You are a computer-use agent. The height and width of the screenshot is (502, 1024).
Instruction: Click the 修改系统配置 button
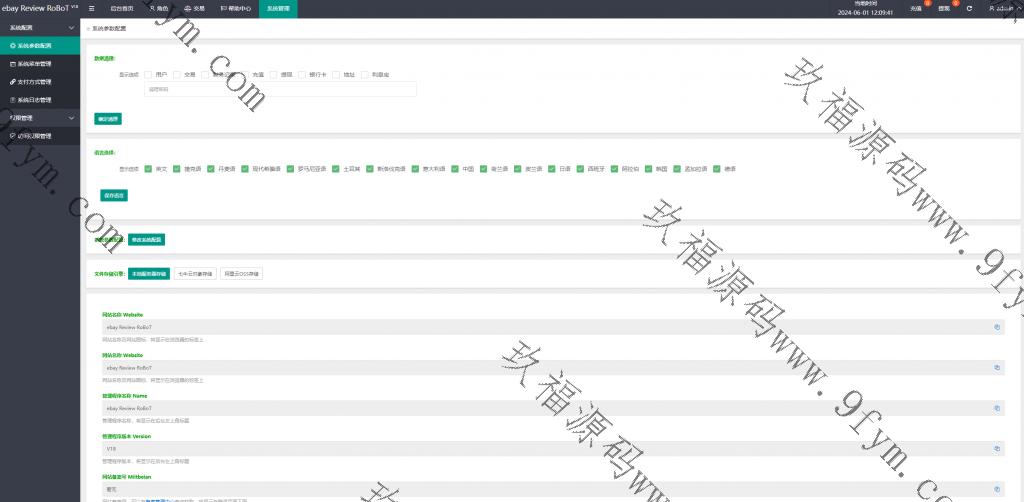pyautogui.click(x=146, y=240)
